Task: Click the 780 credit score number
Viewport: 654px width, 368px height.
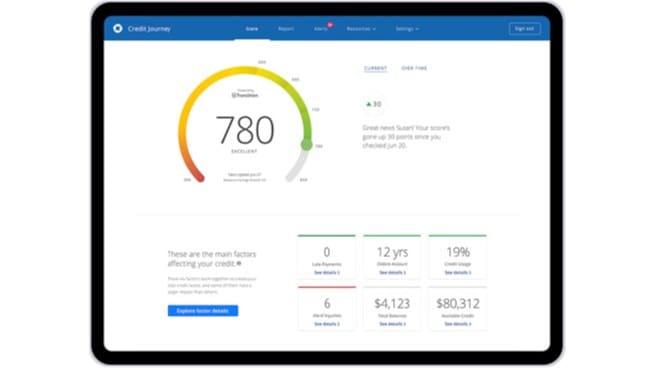Action: coord(245,130)
